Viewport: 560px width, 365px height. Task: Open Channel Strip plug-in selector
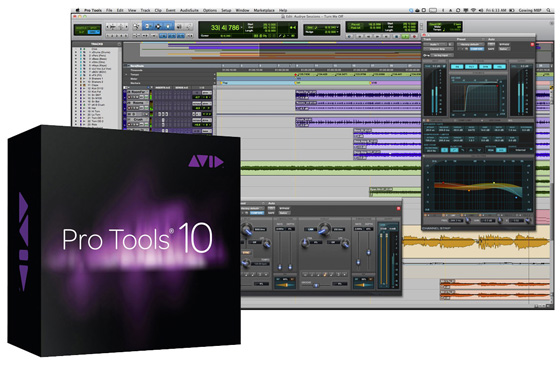pyautogui.click(x=438, y=49)
